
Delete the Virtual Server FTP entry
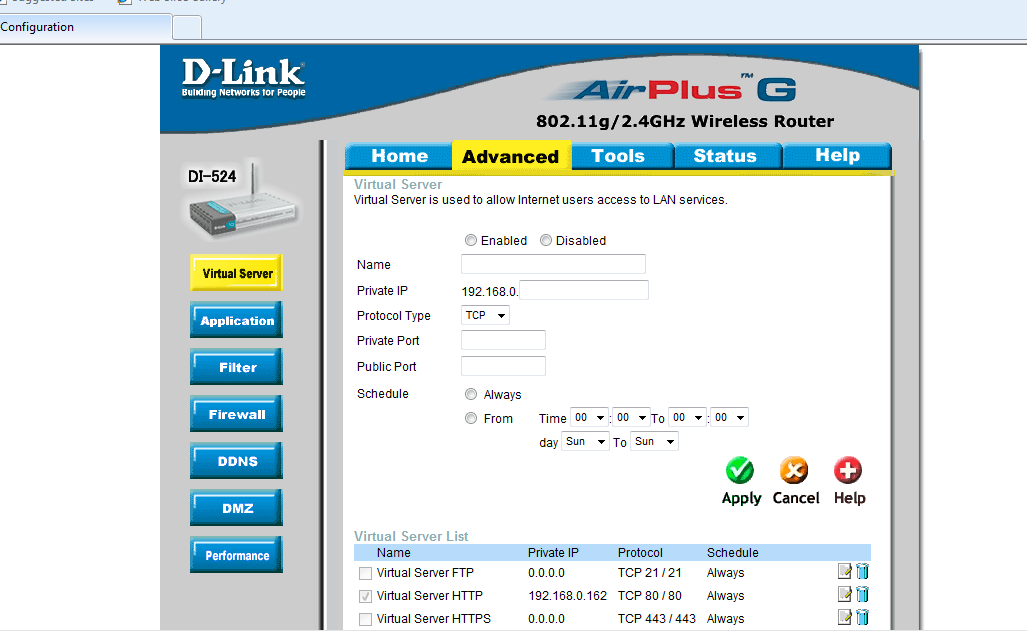pos(863,571)
